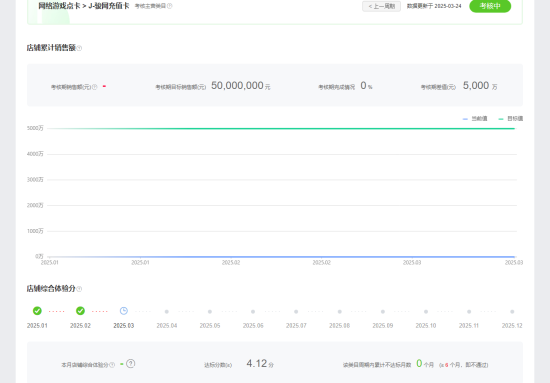
Task: Click help icon next to 店铺综合体验分 heading
Action: coord(79,289)
